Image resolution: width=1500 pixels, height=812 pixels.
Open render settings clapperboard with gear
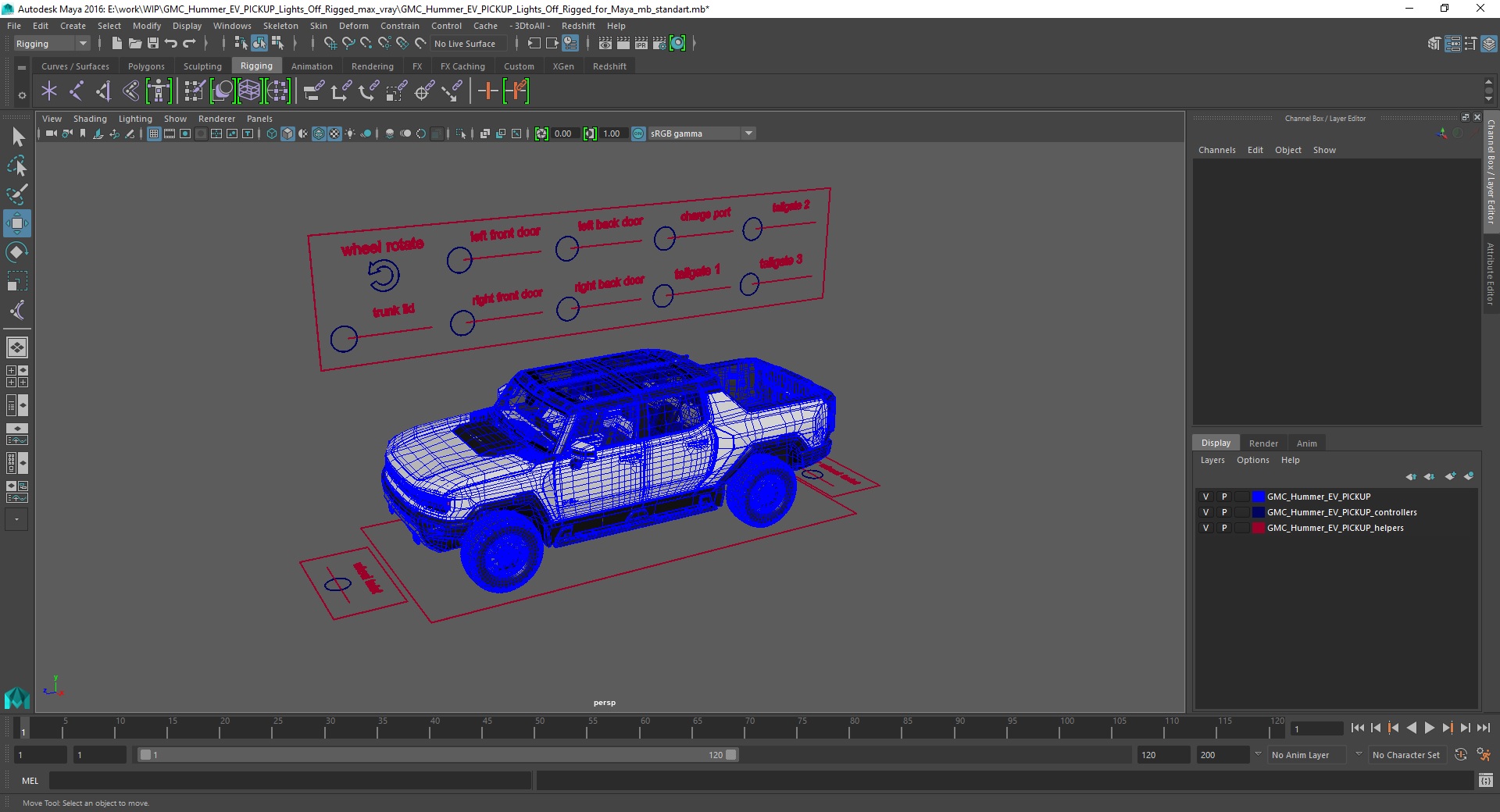(x=659, y=44)
